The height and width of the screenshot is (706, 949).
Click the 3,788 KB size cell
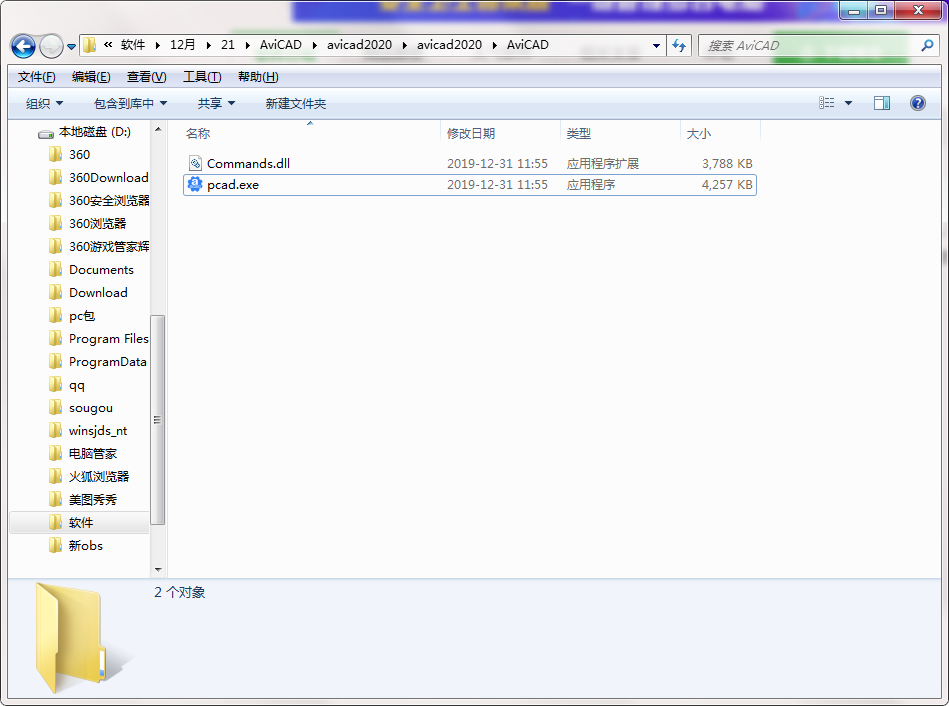[x=727, y=163]
